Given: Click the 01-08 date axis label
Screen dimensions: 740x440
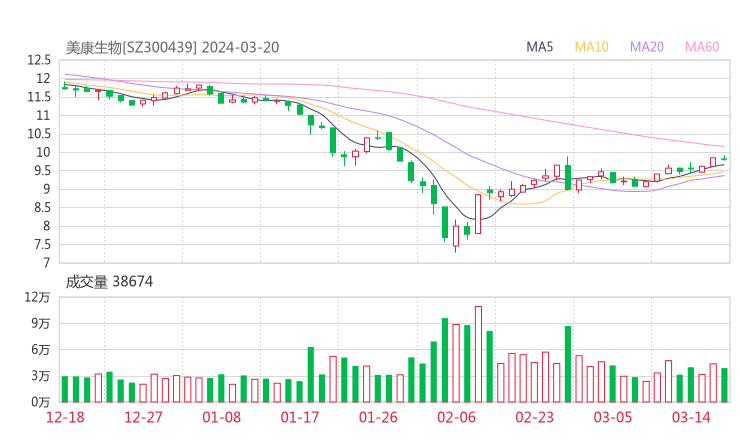Looking at the screenshot, I should pos(221,417).
